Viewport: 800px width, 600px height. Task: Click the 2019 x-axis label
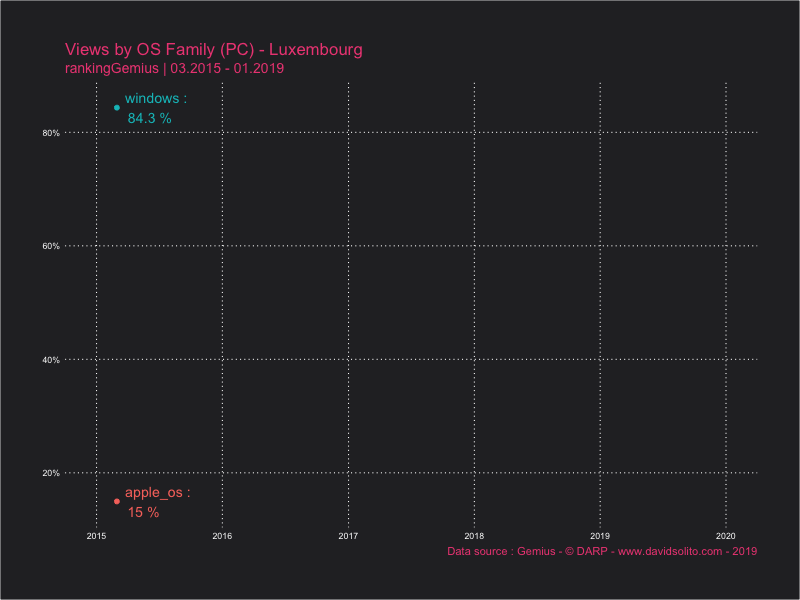point(600,536)
